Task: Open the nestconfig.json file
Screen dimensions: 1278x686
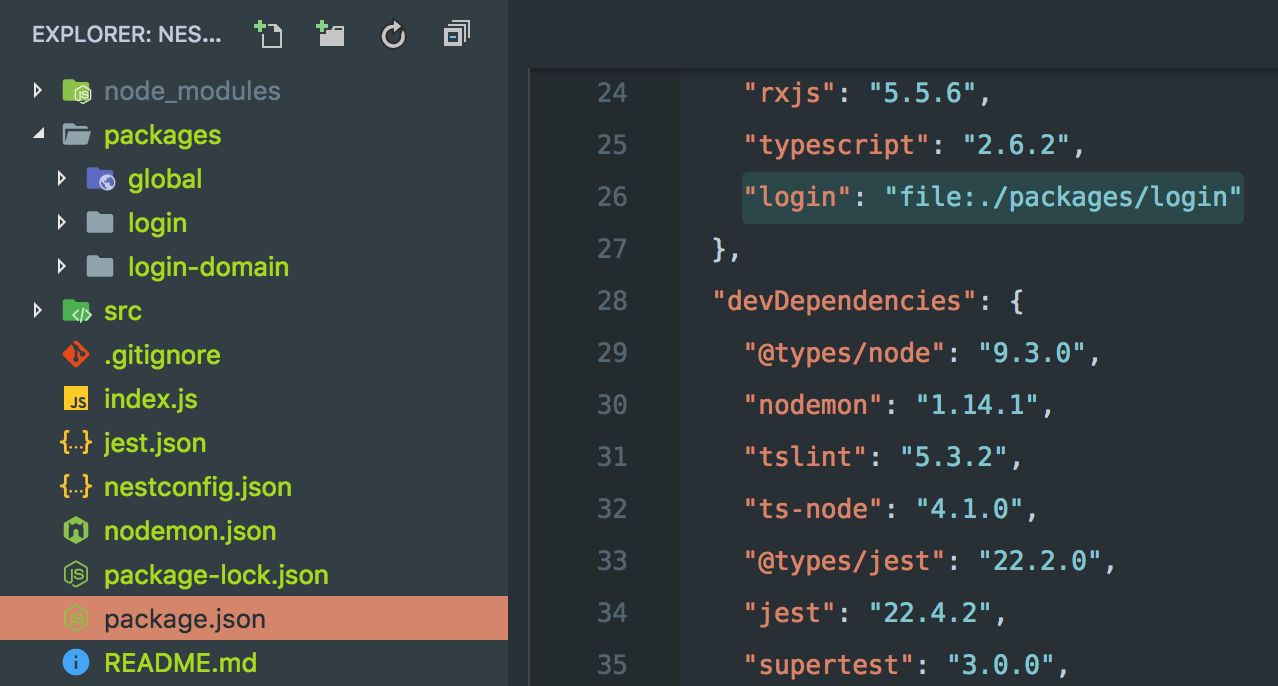Action: click(x=198, y=487)
